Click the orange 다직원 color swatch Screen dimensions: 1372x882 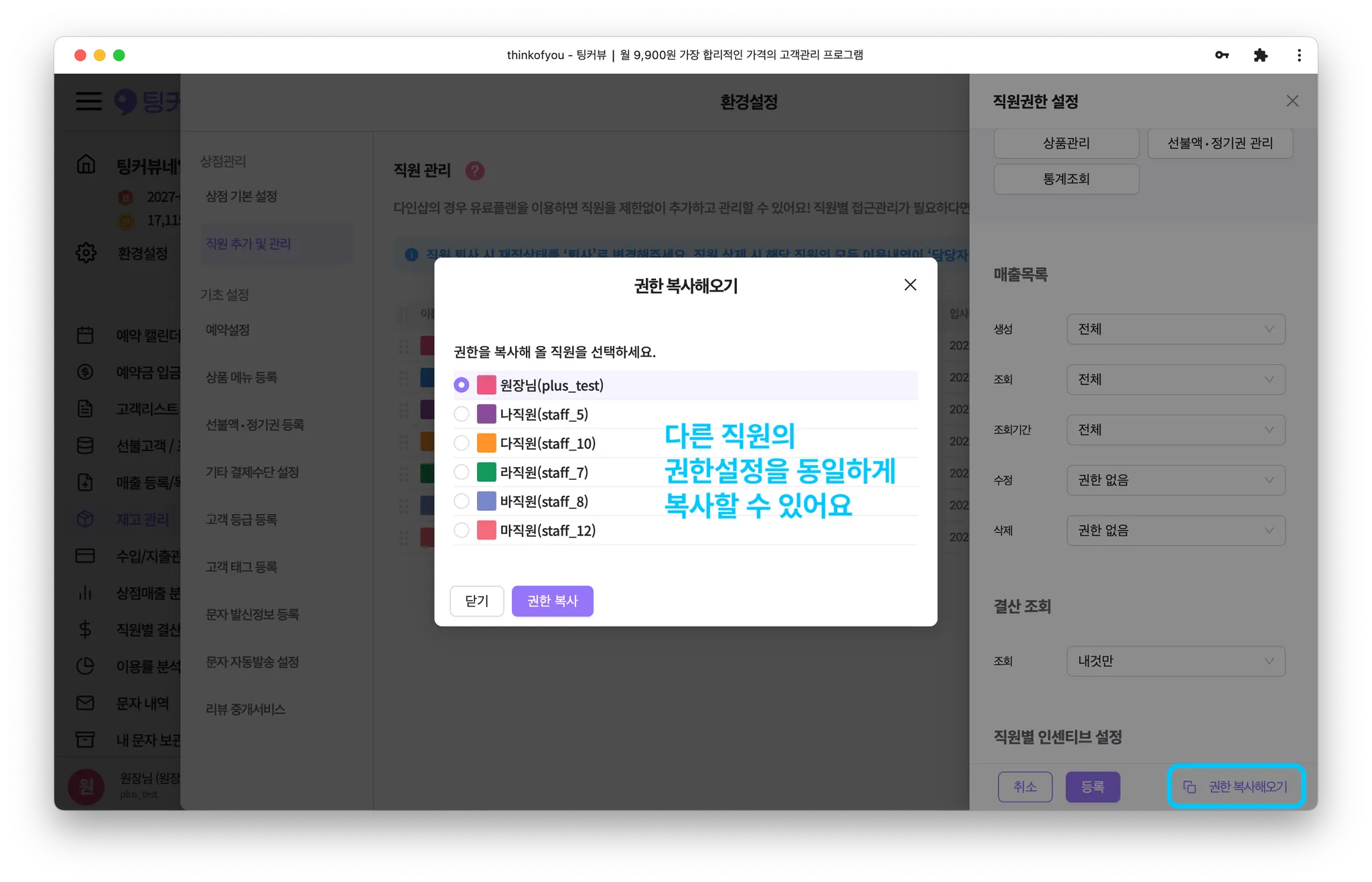(x=486, y=443)
